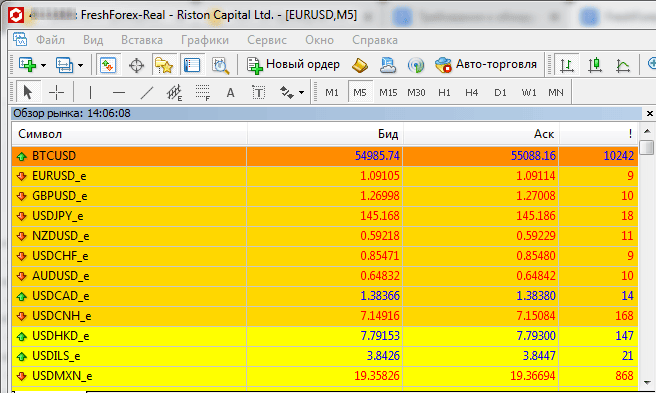Click Market Watch scrollbar down arrow
This screenshot has width=656, height=393.
647,382
